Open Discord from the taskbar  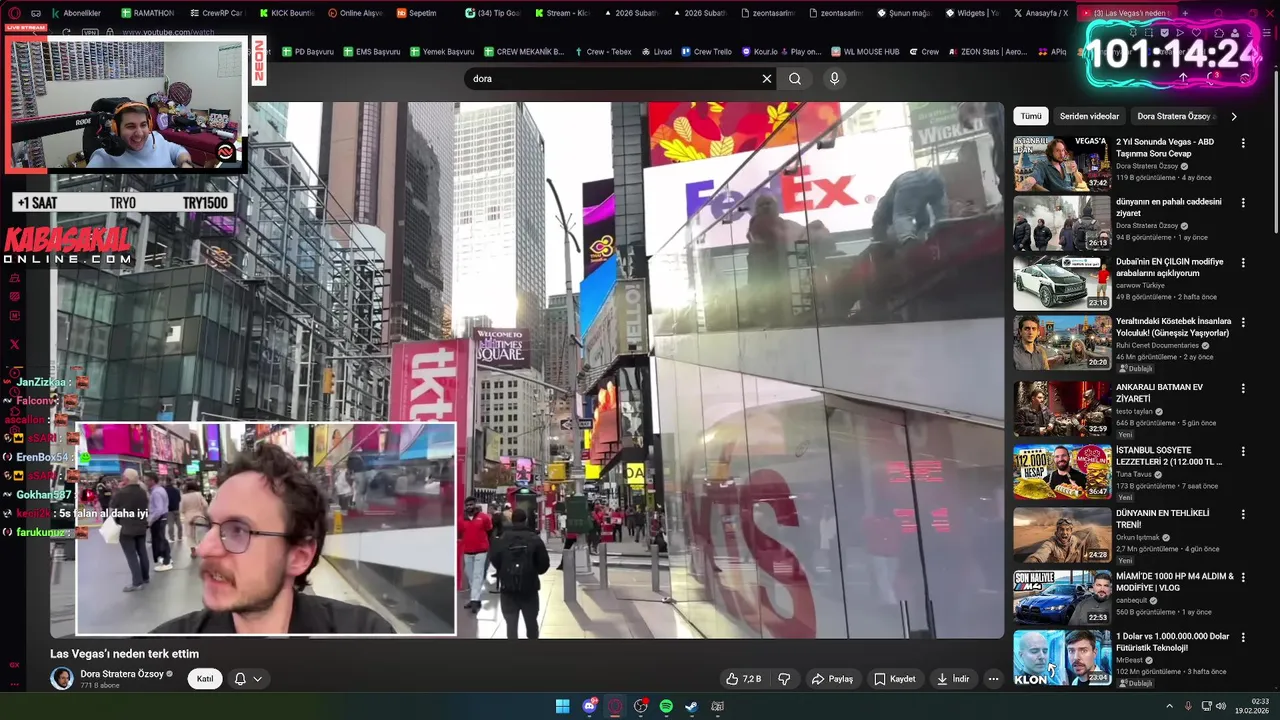589,707
